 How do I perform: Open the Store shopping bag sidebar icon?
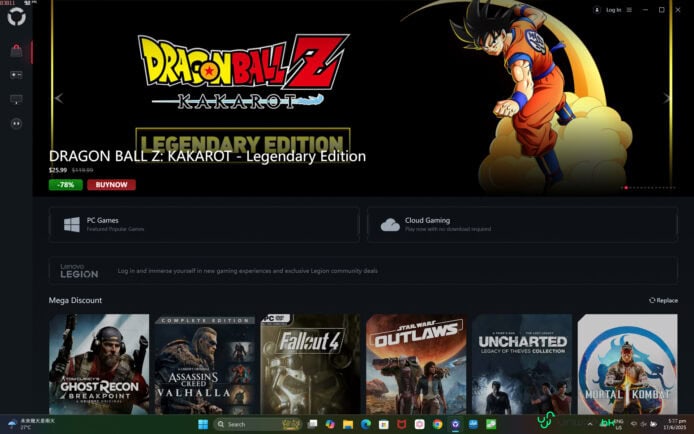pos(16,51)
